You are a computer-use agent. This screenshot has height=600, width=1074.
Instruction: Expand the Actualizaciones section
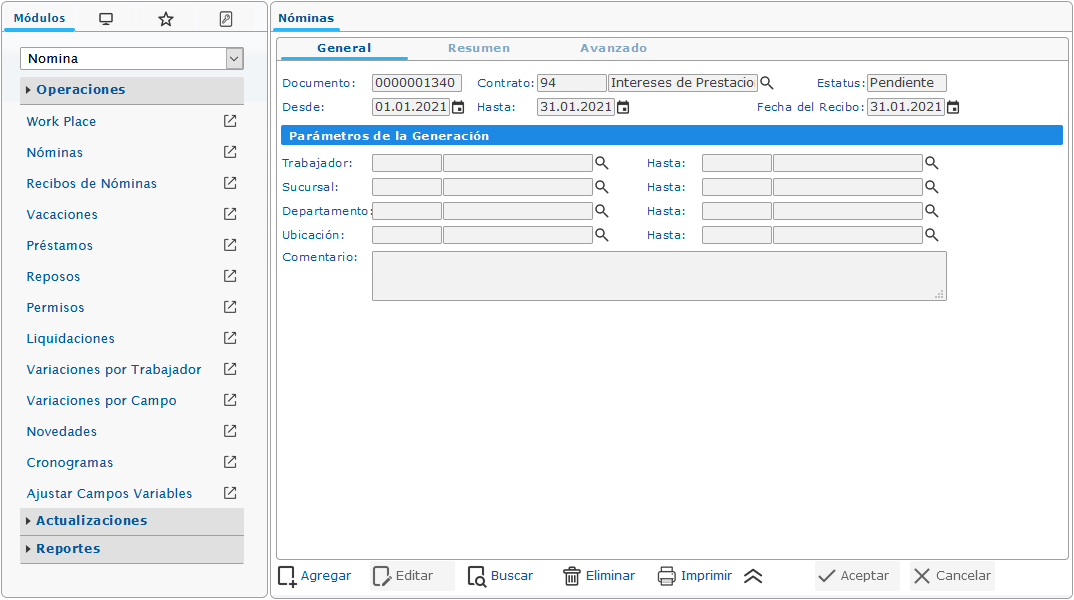point(91,521)
